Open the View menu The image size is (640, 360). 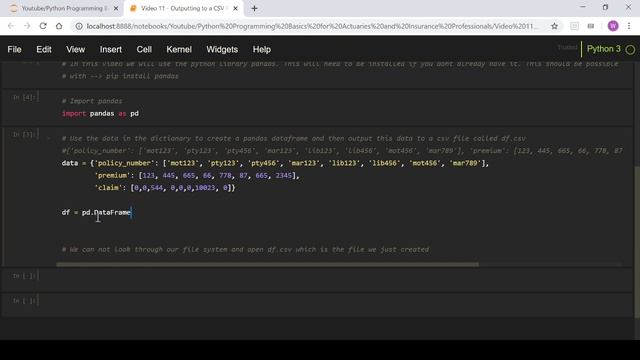pyautogui.click(x=76, y=49)
